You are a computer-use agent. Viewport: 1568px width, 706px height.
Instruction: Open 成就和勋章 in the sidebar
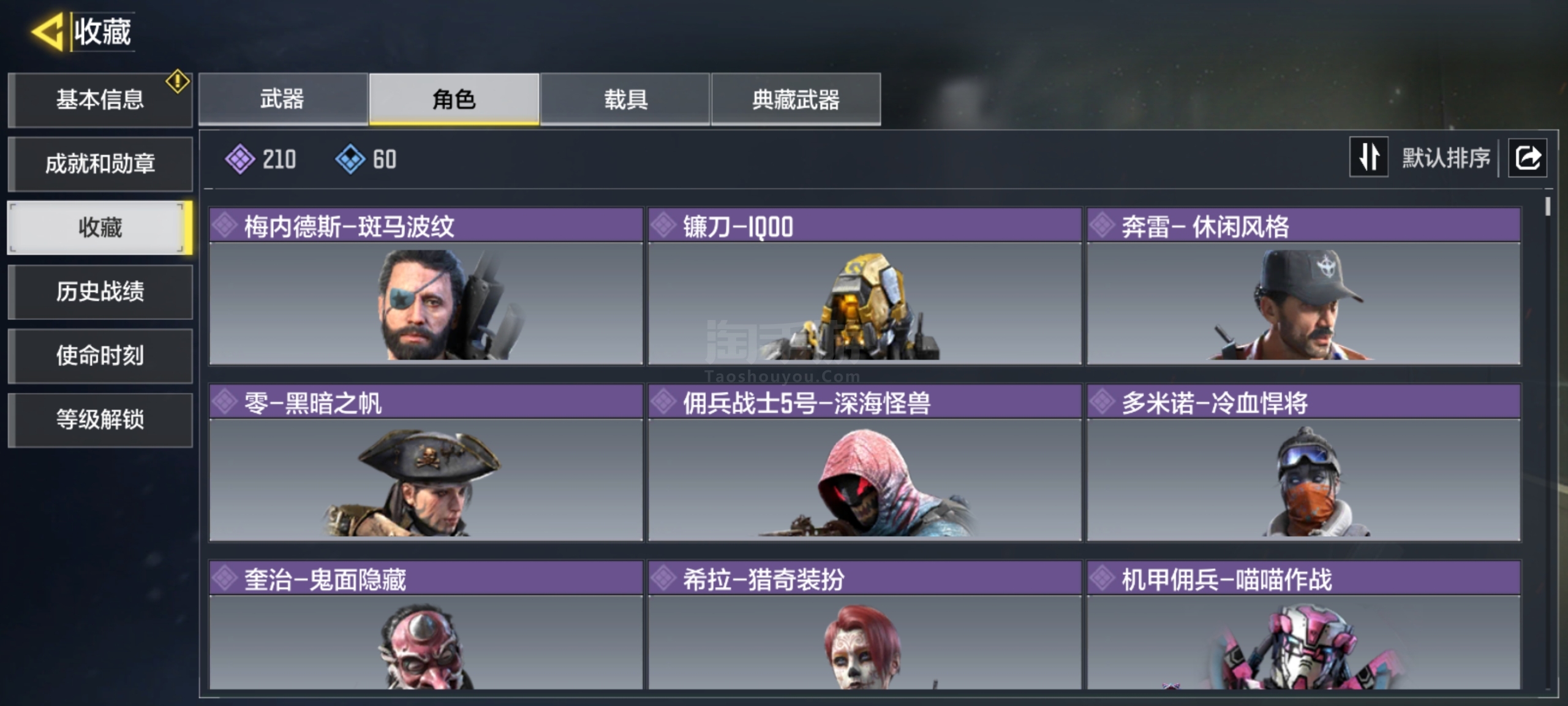pos(100,164)
